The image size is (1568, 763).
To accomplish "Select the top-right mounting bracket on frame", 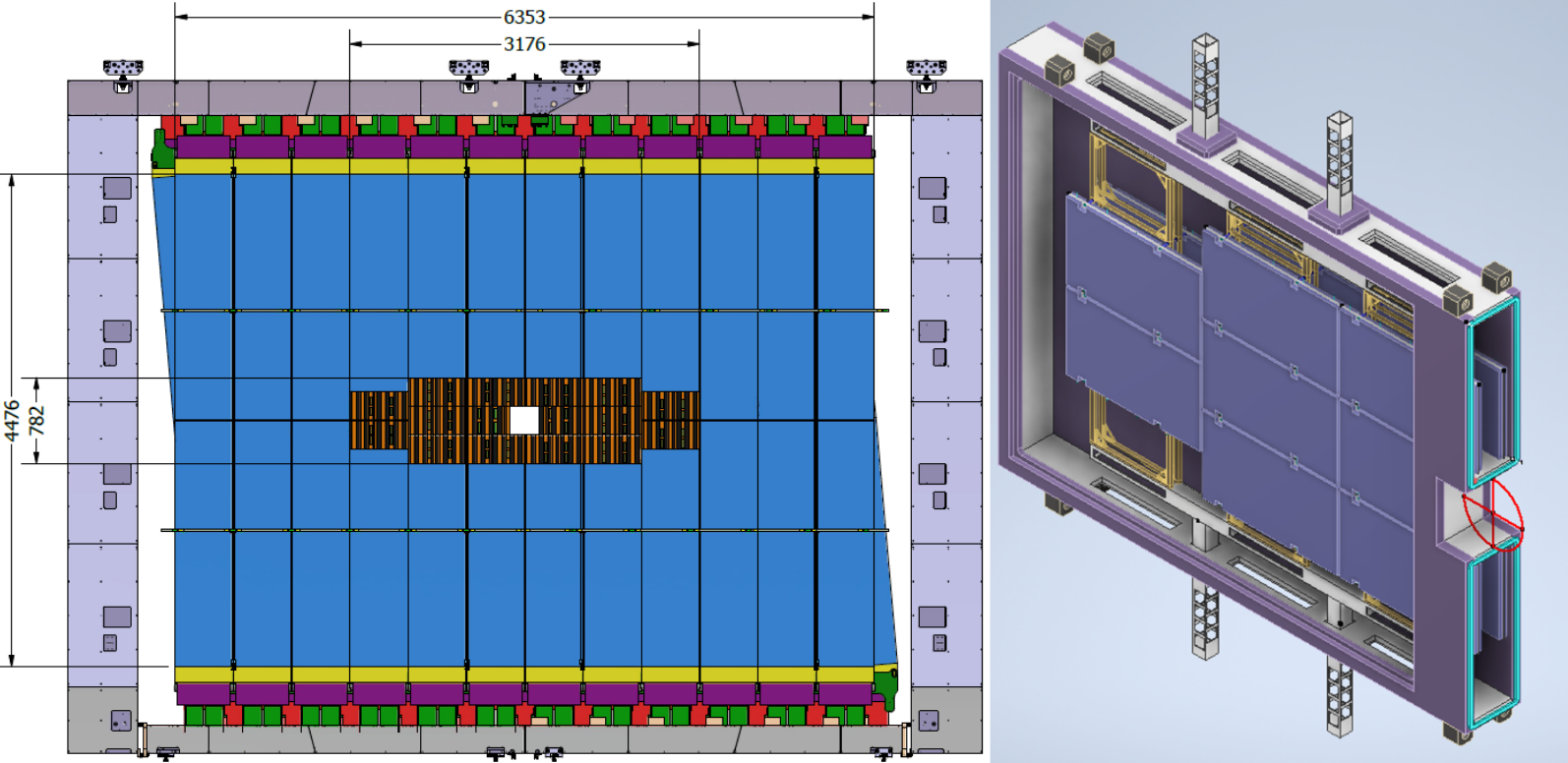I will 926,71.
